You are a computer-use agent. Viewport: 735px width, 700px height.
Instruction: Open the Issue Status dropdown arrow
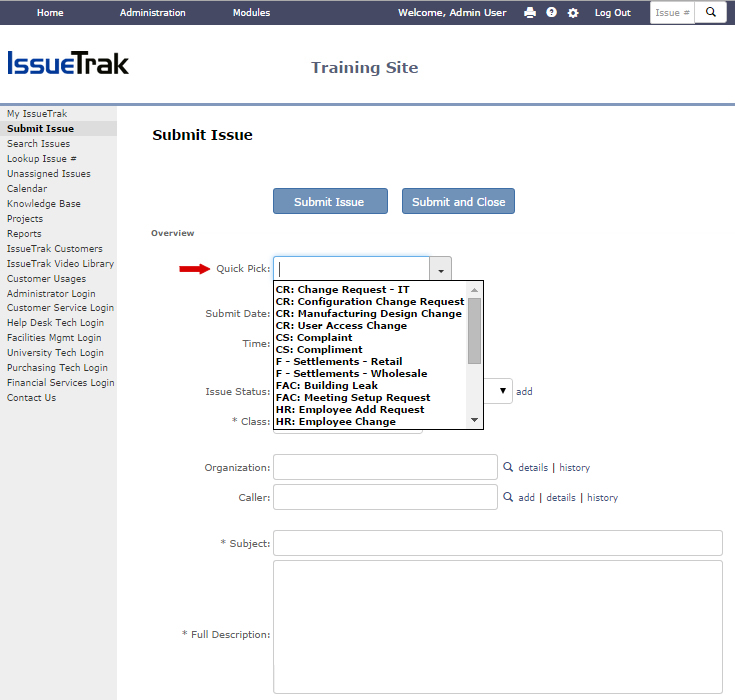click(502, 391)
